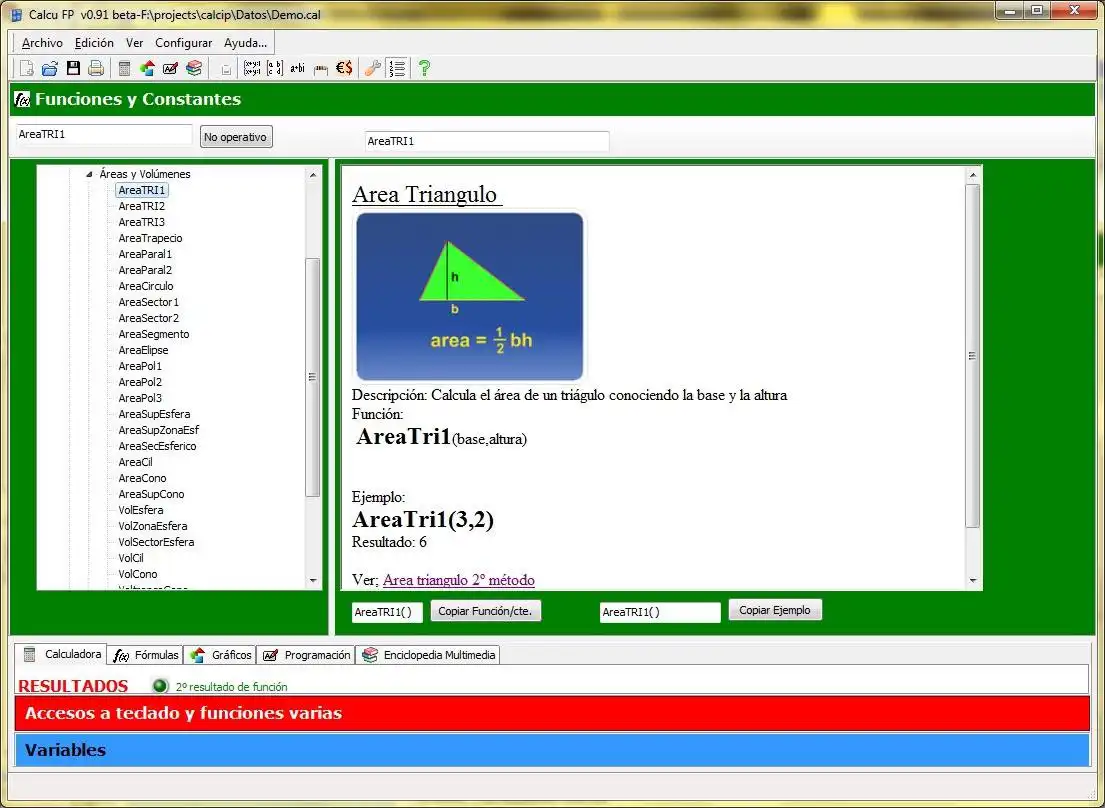
Task: Switch to the Enciclopedia Multimedia tab
Action: tap(428, 655)
